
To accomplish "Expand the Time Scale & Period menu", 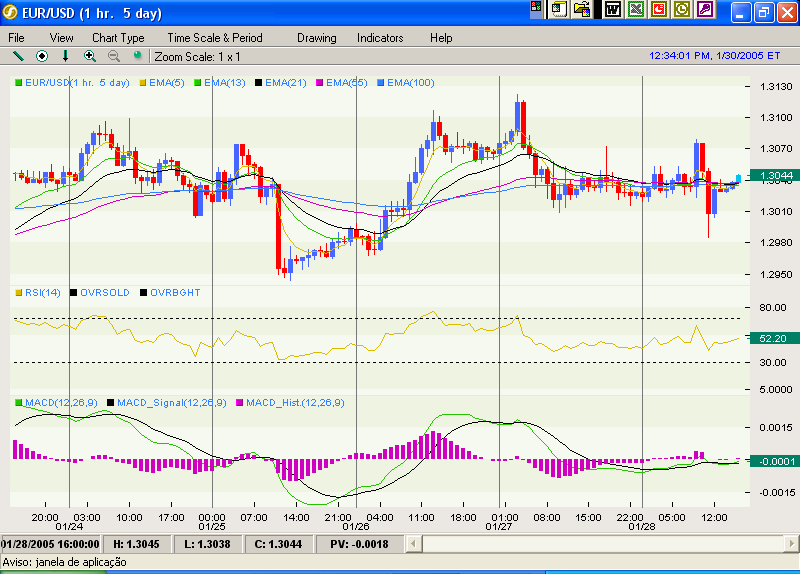I will 215,38.
